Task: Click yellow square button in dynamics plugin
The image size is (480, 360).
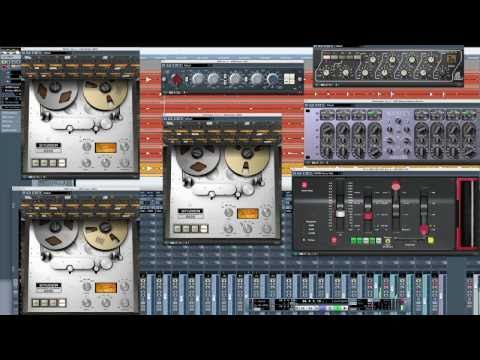Action: [430, 240]
